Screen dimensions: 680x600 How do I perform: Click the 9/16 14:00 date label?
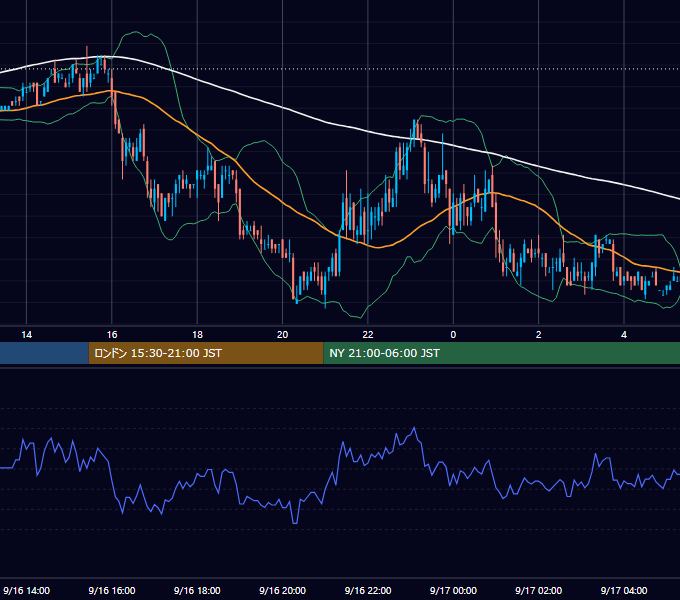click(x=26, y=590)
